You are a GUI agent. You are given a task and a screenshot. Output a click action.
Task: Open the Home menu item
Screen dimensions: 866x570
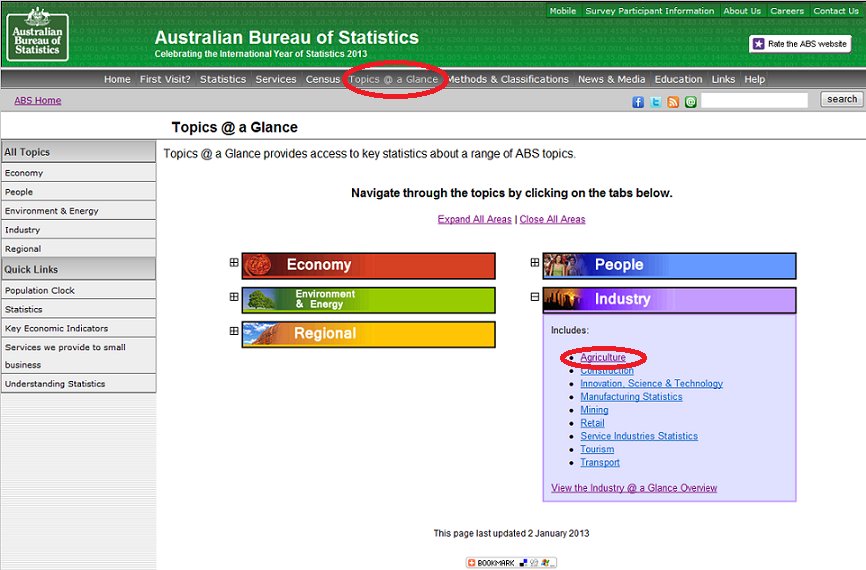[117, 79]
